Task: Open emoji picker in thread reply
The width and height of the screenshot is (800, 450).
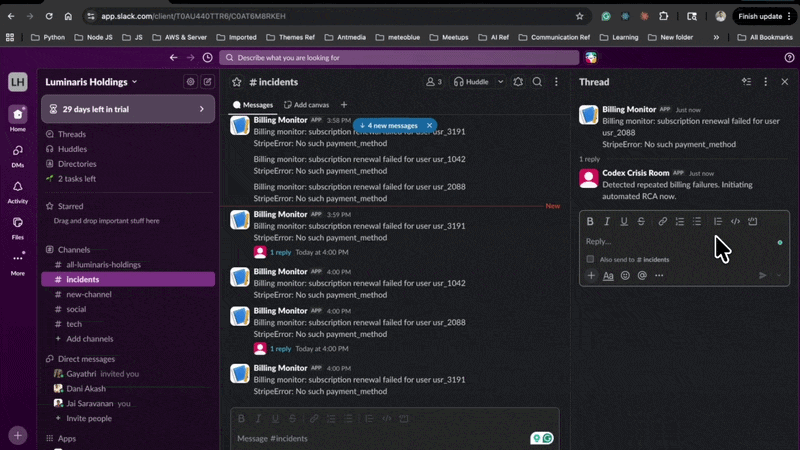Action: (x=625, y=276)
